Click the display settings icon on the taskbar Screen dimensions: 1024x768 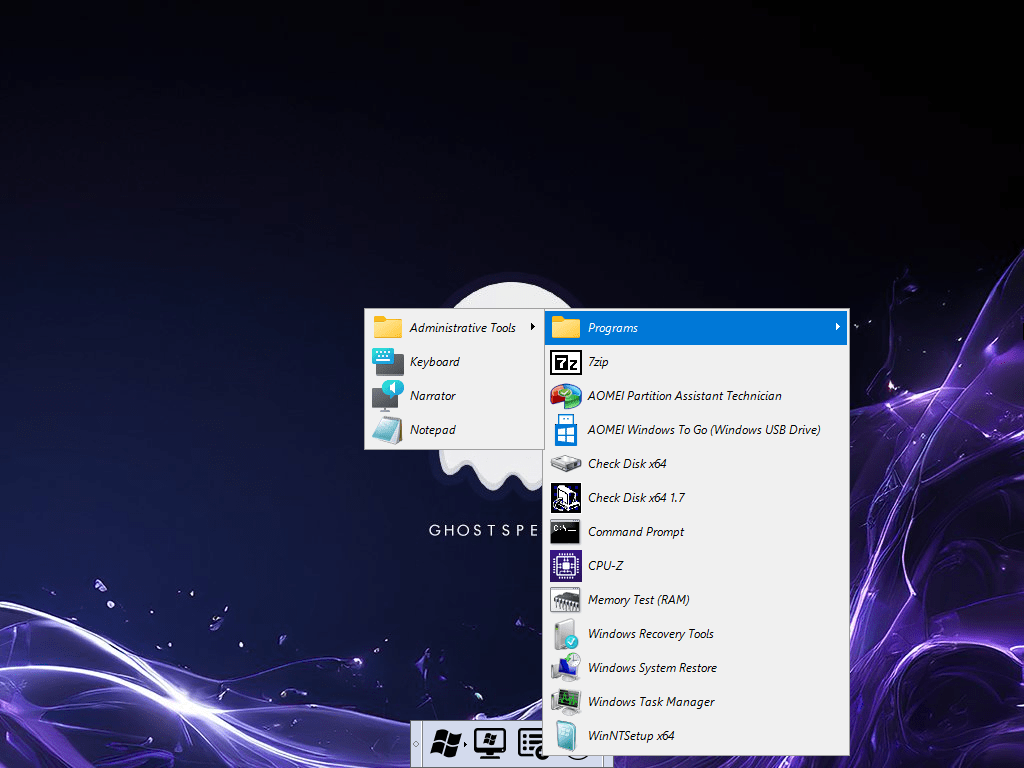[x=489, y=744]
